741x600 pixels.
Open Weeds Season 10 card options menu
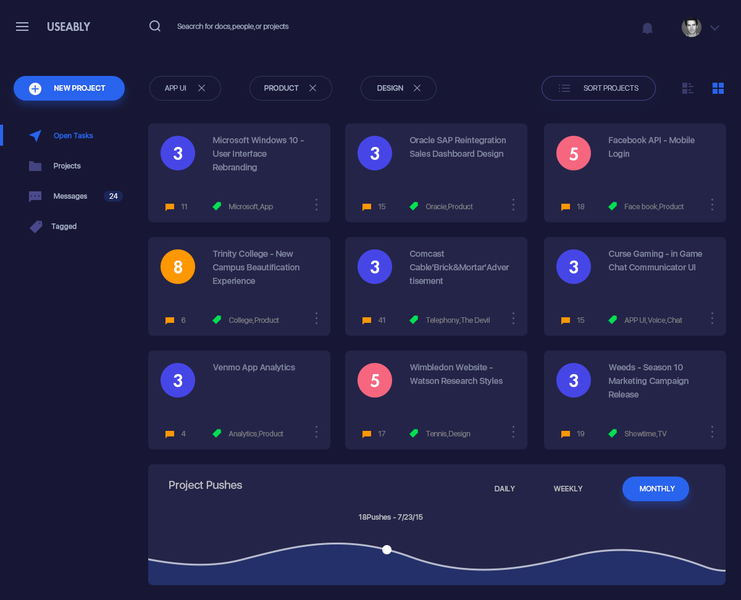[712, 432]
